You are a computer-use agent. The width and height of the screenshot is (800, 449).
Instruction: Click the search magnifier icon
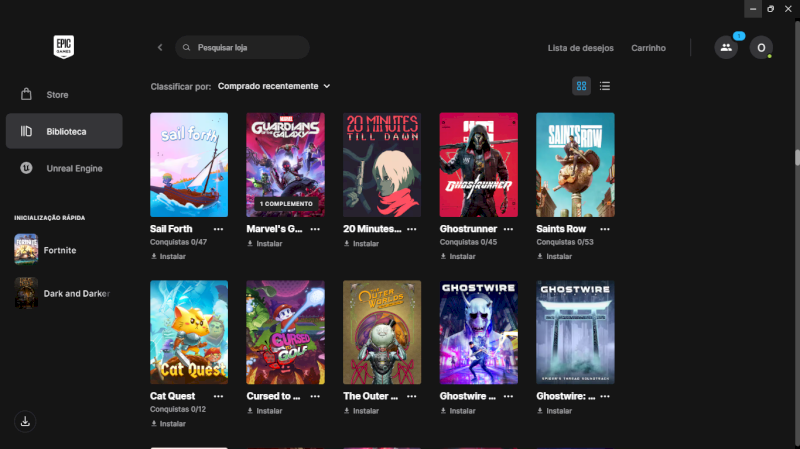coord(186,47)
